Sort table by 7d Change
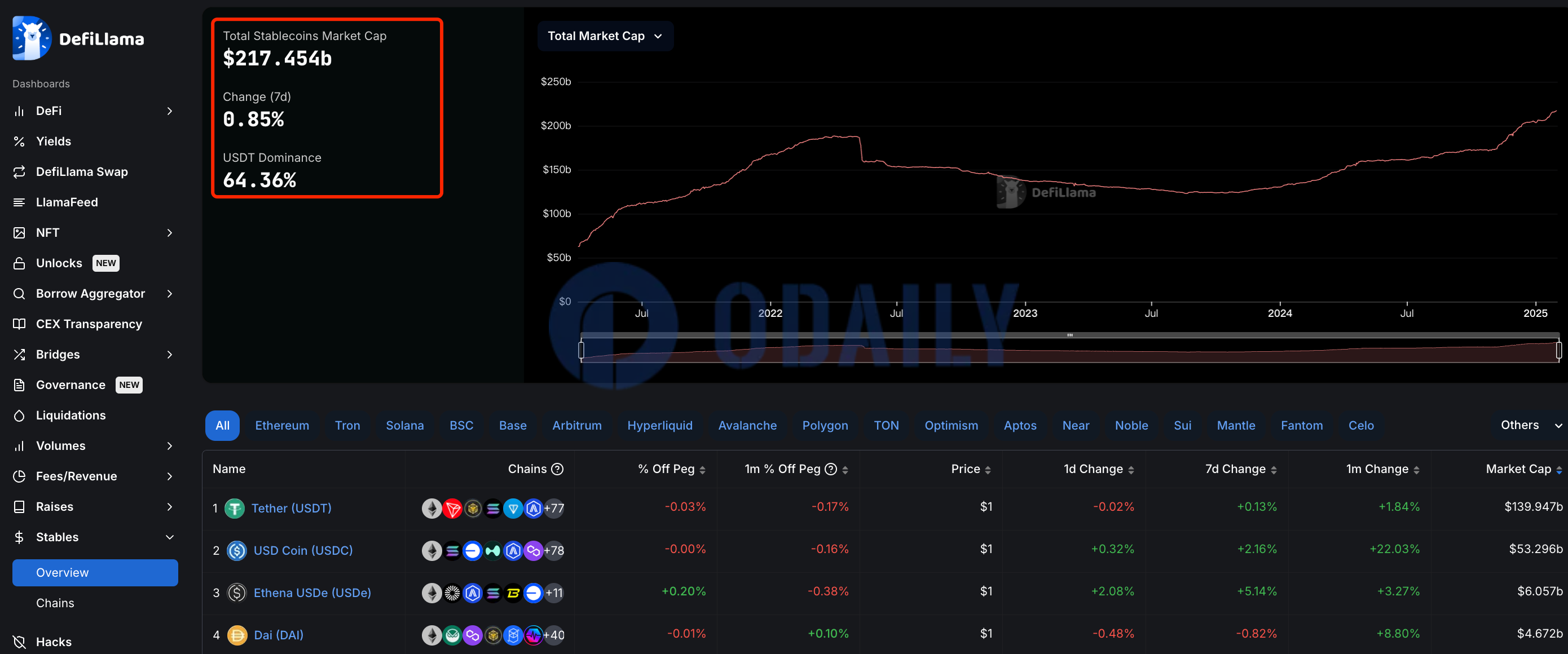The height and width of the screenshot is (654, 1568). 1240,469
